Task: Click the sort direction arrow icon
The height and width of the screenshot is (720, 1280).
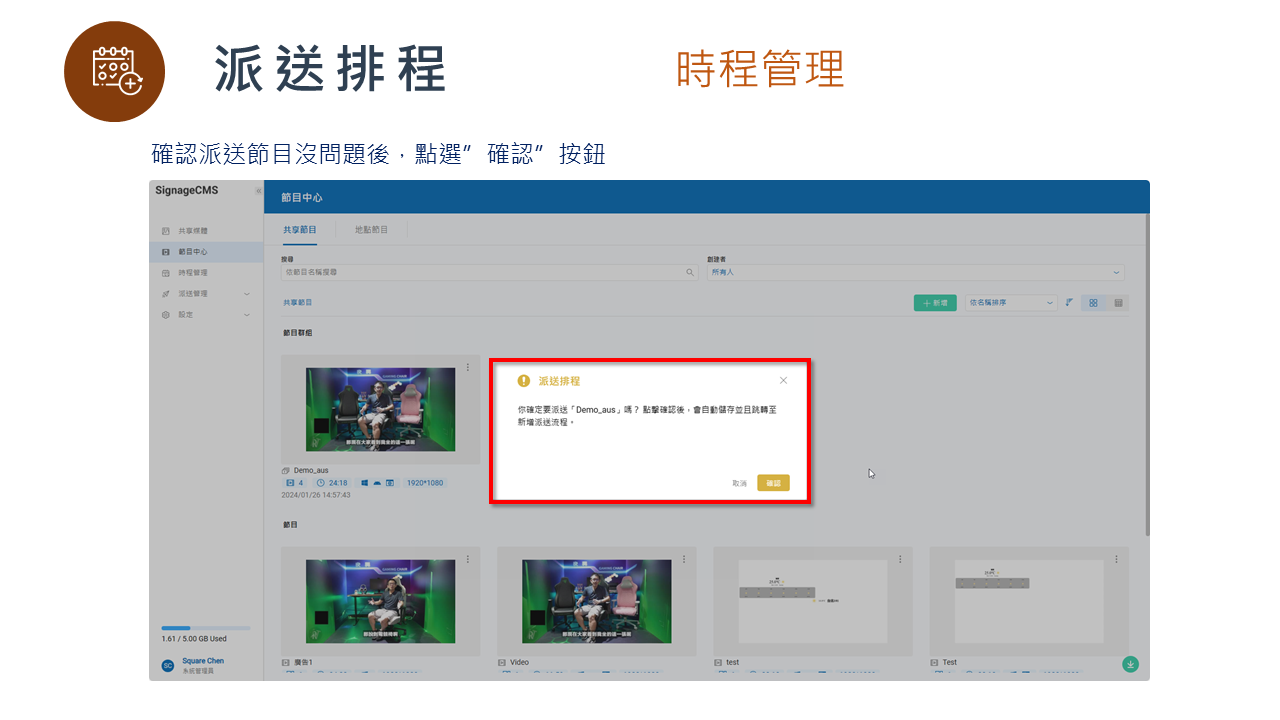Action: (1069, 302)
